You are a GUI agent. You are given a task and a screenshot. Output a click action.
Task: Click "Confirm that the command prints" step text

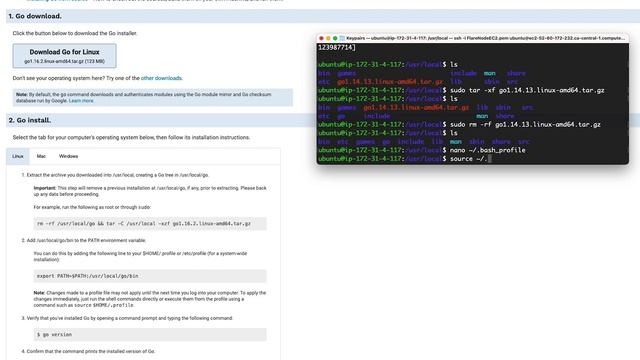91,351
